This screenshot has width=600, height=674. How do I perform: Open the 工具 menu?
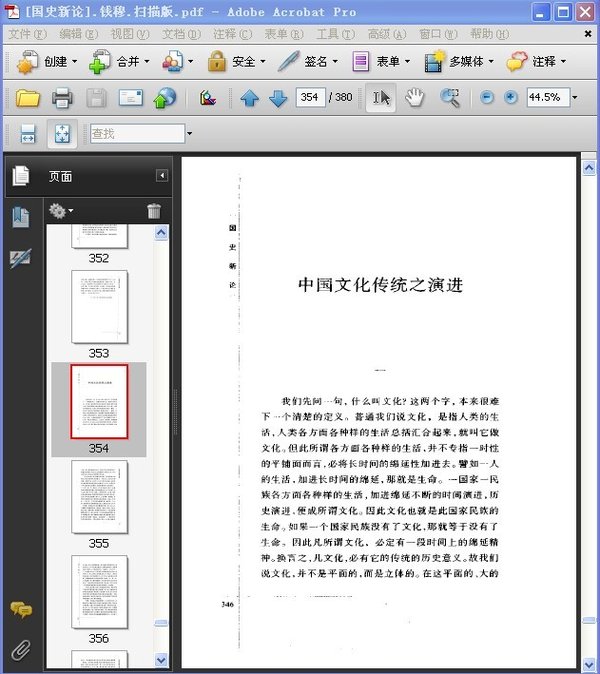tap(335, 34)
